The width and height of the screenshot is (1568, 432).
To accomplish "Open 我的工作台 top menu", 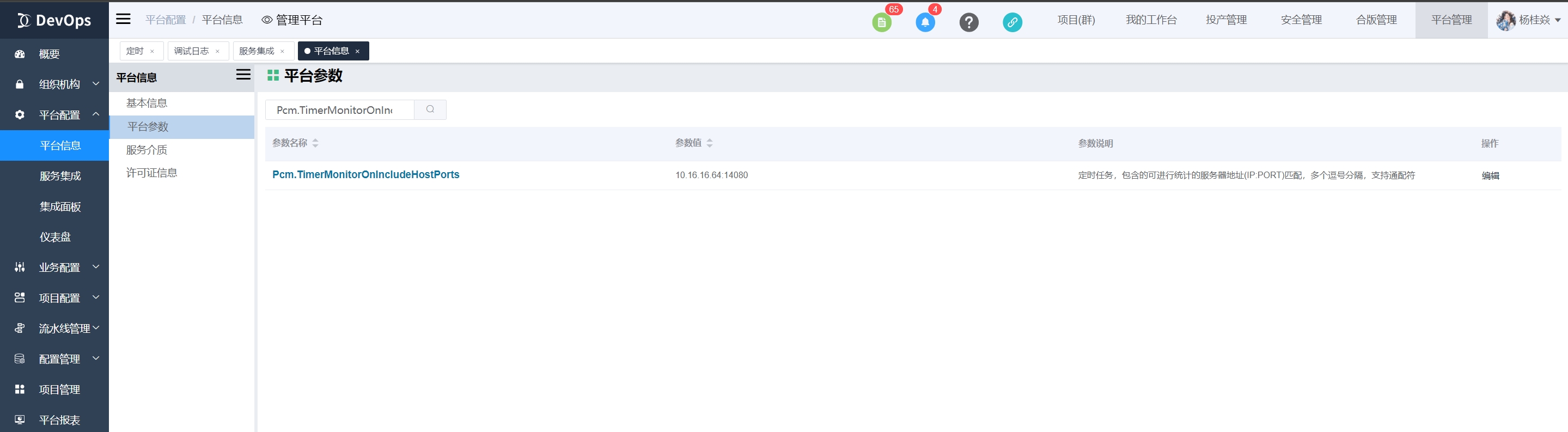I will tap(1151, 20).
